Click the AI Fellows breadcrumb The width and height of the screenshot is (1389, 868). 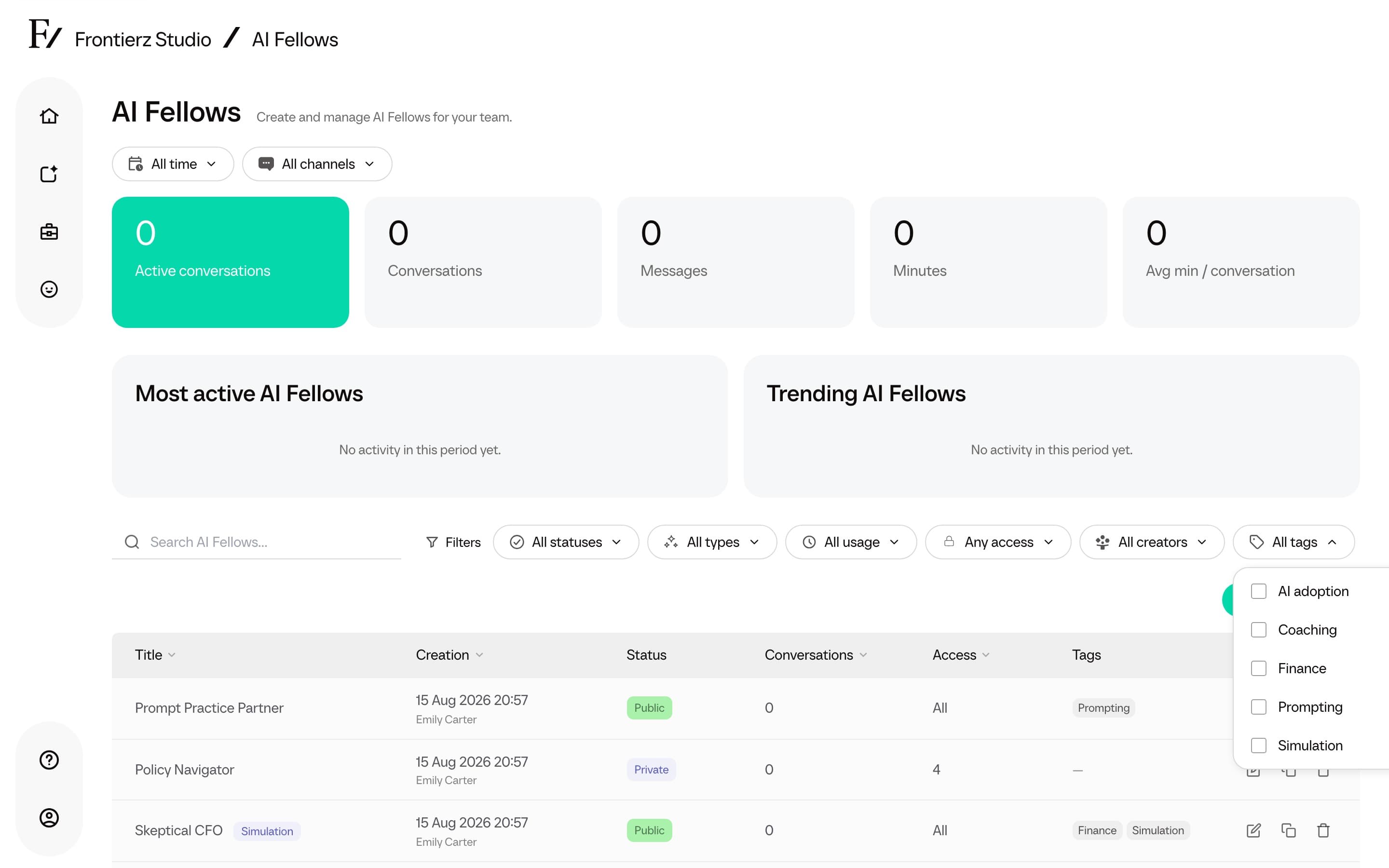tap(295, 40)
